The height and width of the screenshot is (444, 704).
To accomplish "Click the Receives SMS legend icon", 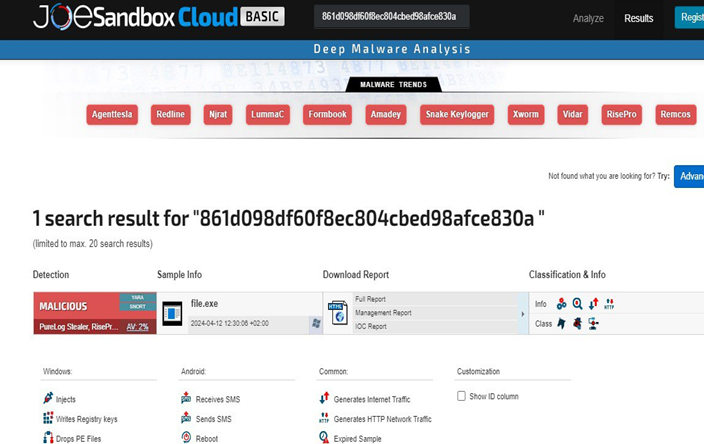I will [x=186, y=398].
